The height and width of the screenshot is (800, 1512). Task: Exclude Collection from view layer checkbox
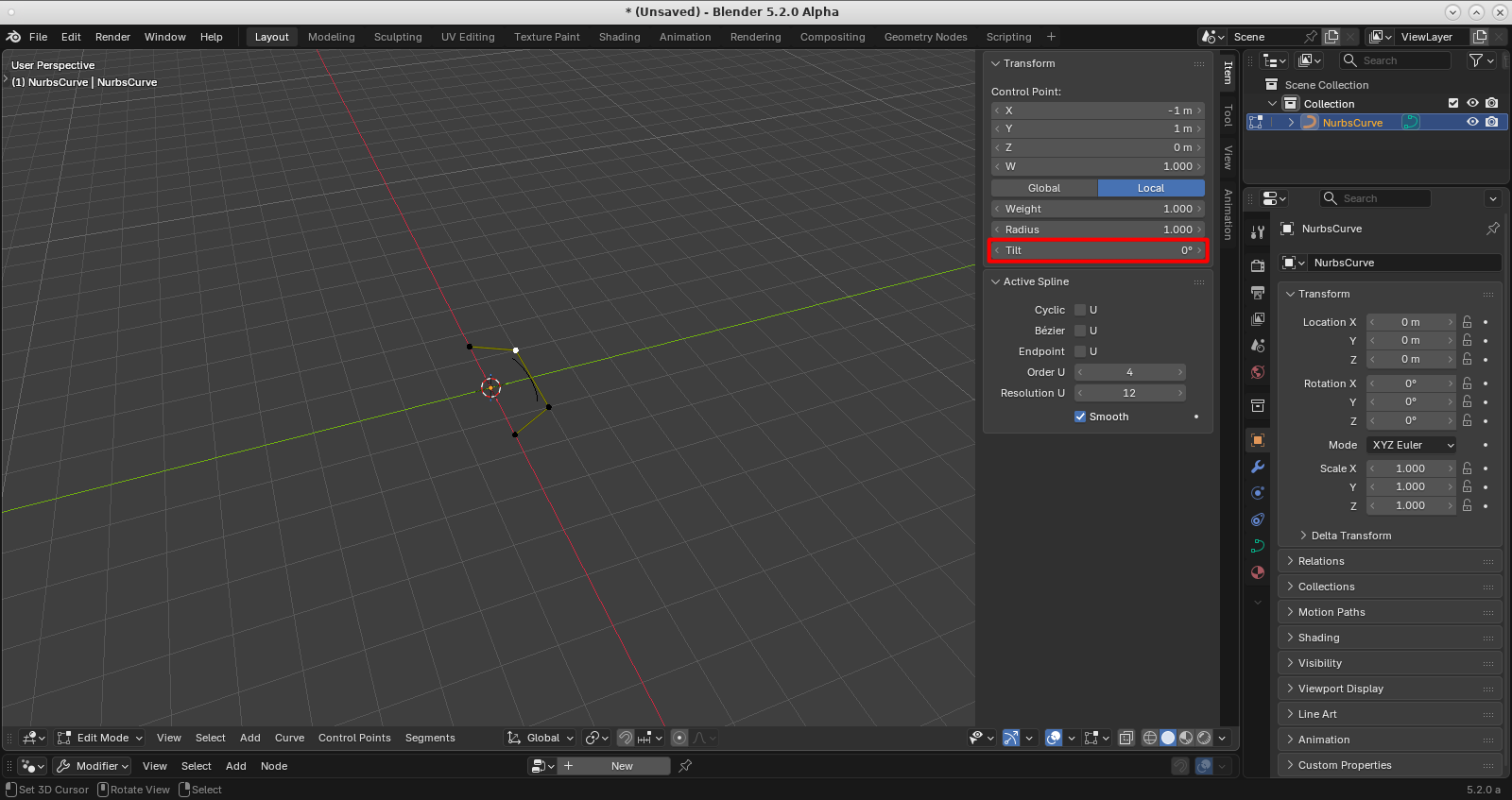(x=1453, y=103)
